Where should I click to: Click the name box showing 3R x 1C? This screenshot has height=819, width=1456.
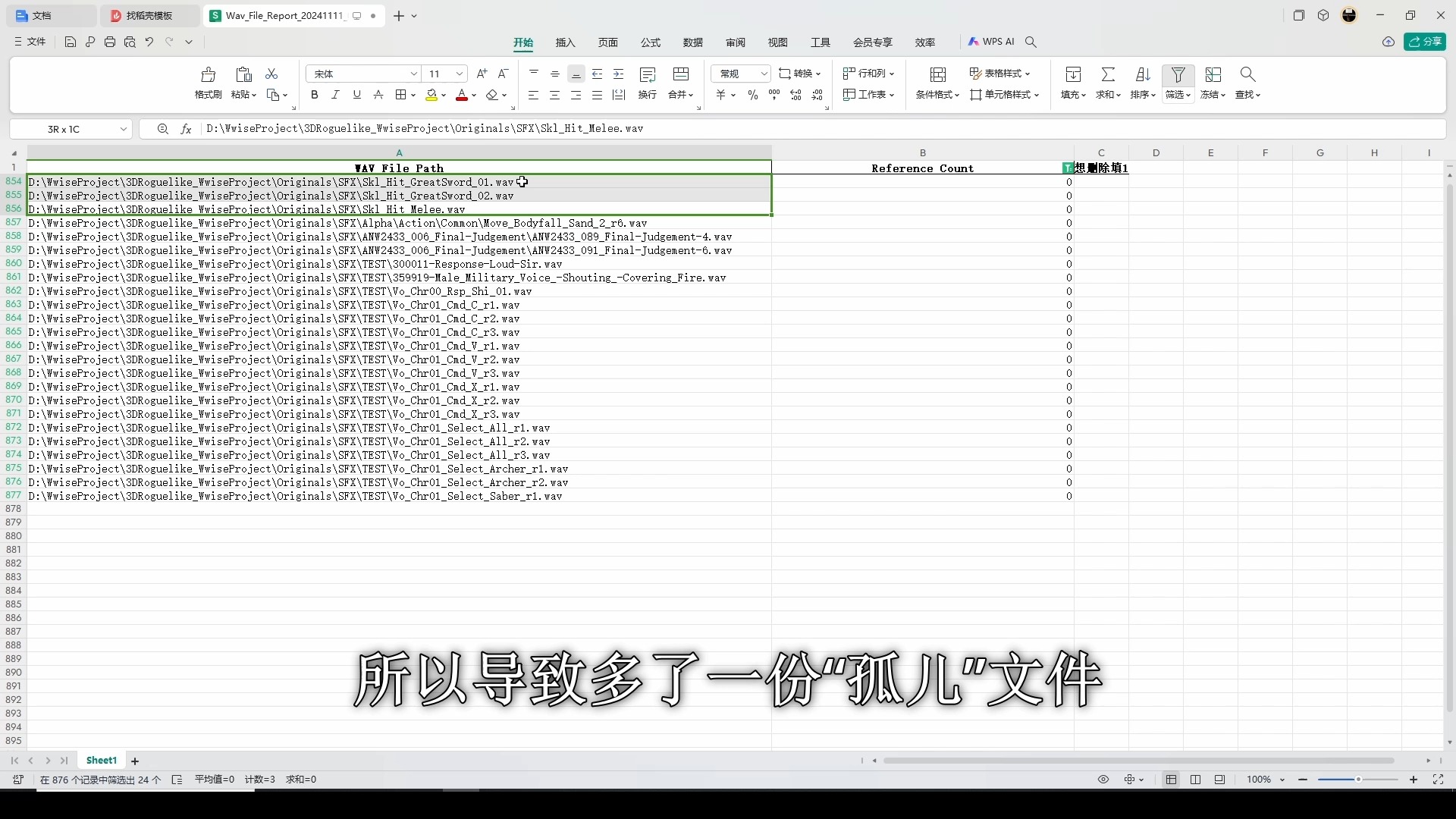click(x=70, y=129)
